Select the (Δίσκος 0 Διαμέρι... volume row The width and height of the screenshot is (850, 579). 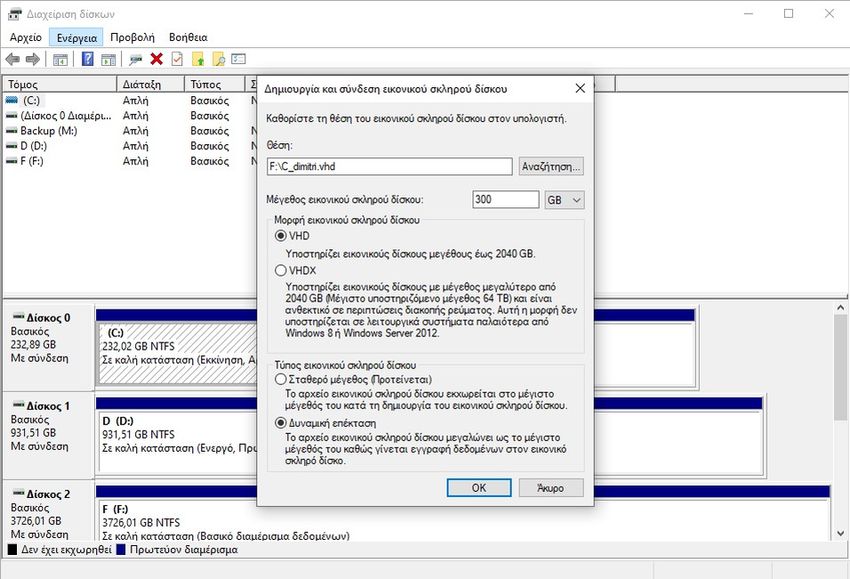click(65, 115)
